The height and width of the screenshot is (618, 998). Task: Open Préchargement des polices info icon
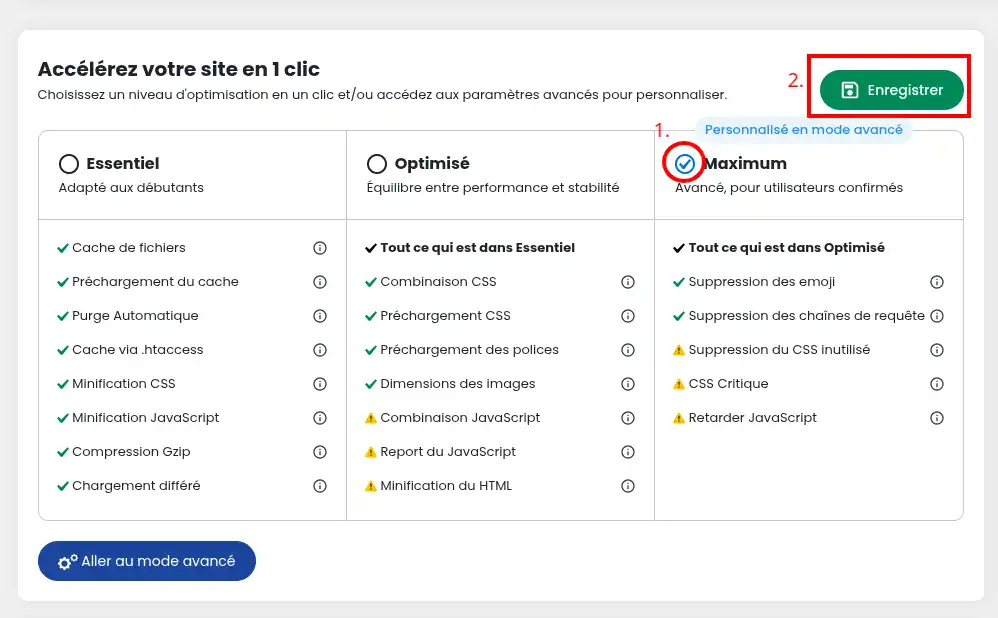(628, 350)
